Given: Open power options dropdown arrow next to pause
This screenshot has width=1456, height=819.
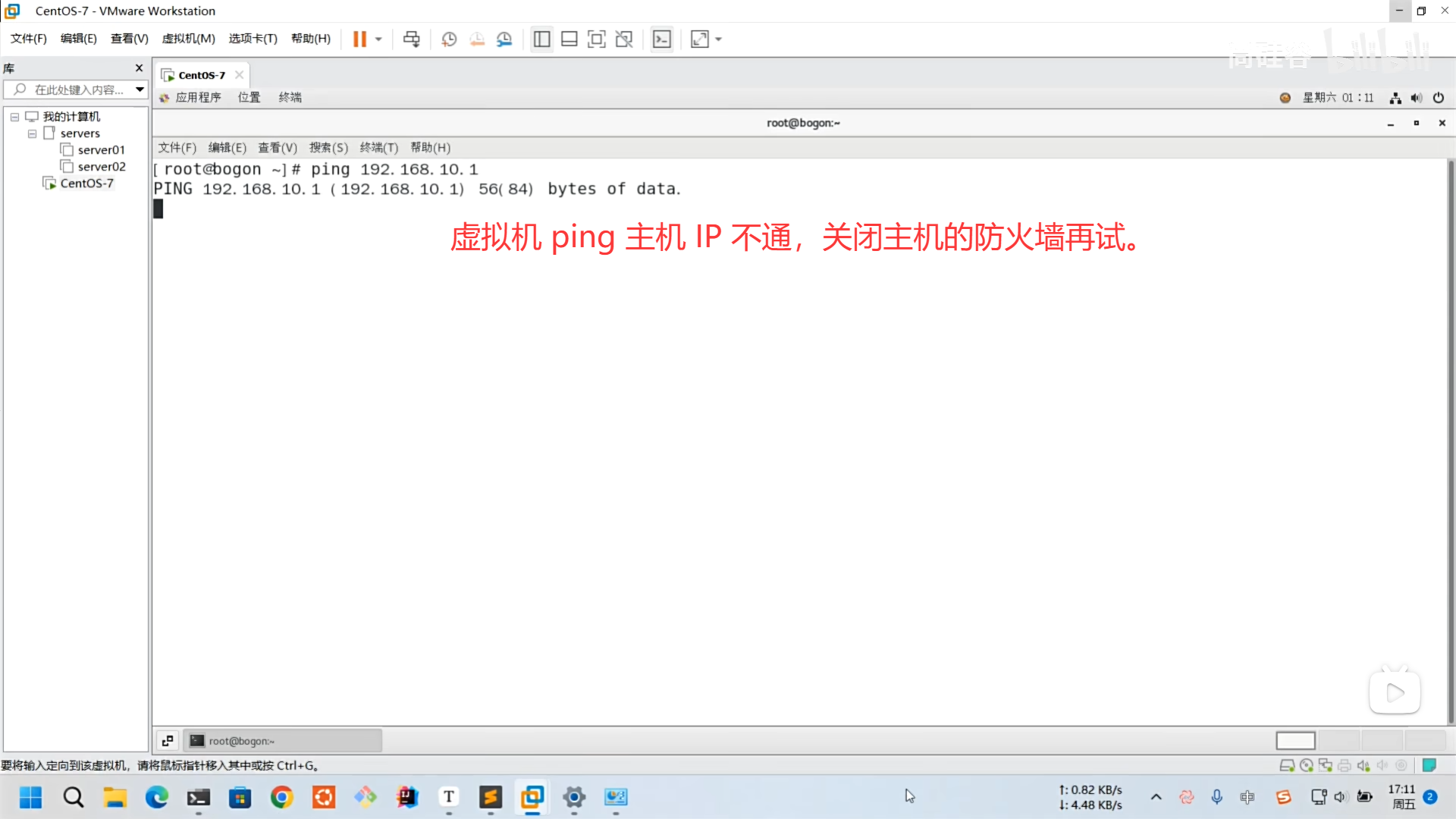Looking at the screenshot, I should [x=378, y=39].
